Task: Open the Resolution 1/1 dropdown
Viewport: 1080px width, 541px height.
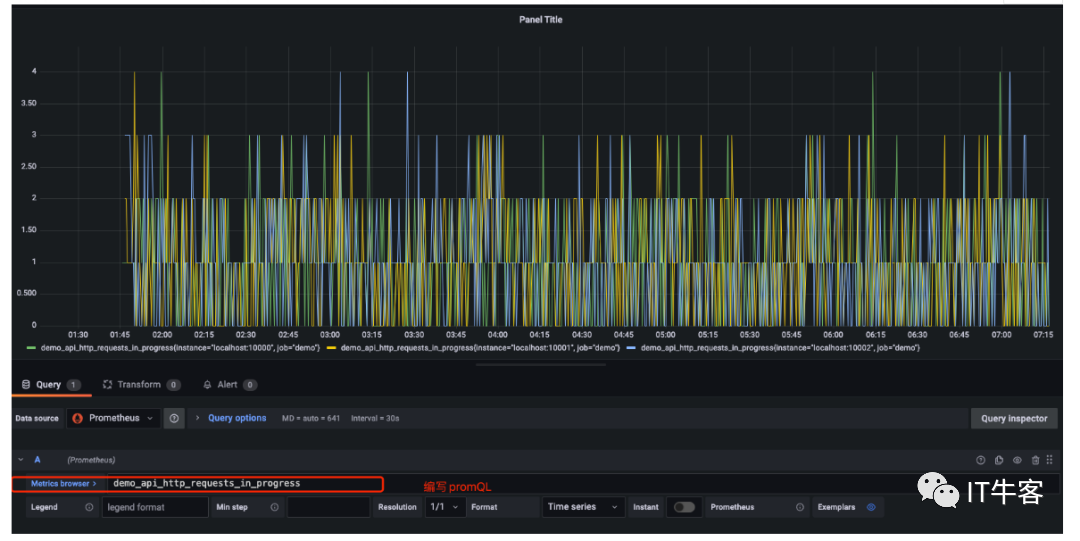Action: pos(444,507)
